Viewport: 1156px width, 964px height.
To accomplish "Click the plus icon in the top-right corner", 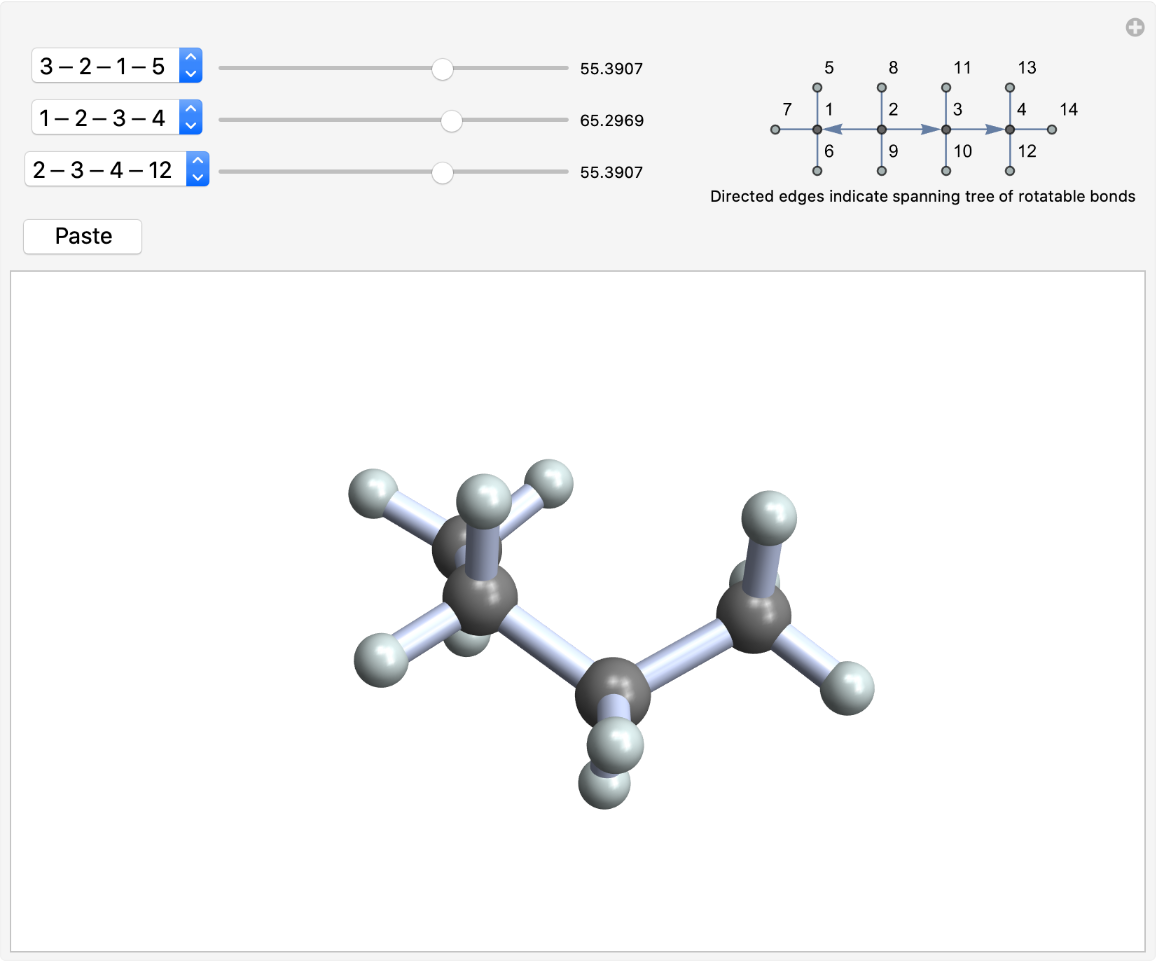I will 1135,28.
